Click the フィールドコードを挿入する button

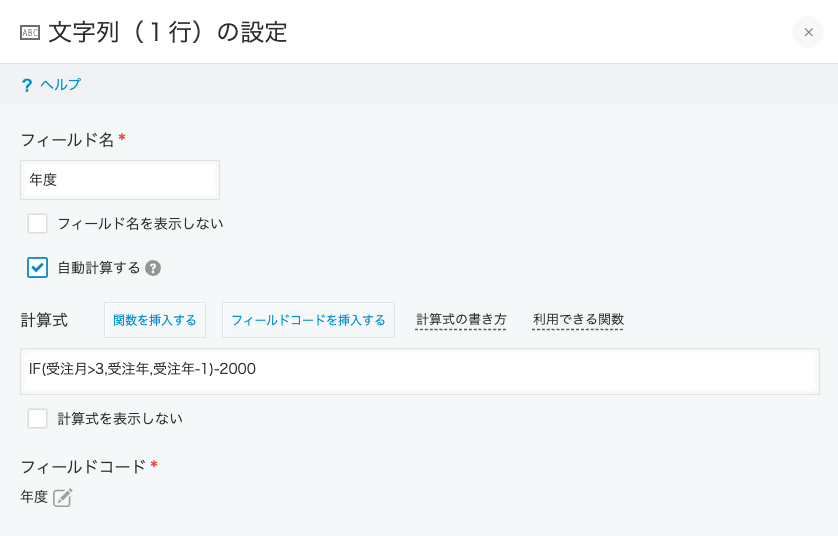[x=308, y=320]
